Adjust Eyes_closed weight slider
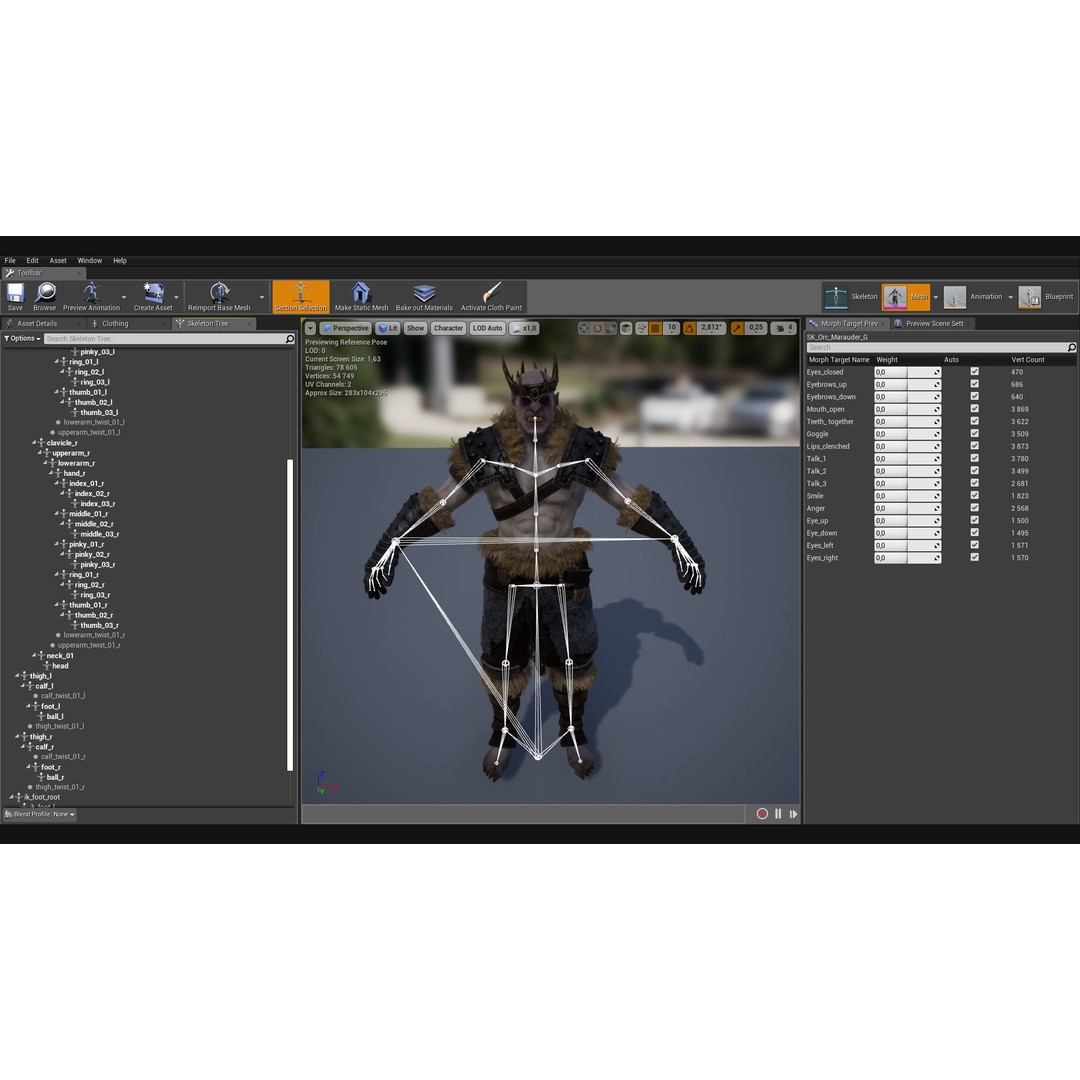Image resolution: width=1080 pixels, height=1080 pixels. (x=907, y=372)
